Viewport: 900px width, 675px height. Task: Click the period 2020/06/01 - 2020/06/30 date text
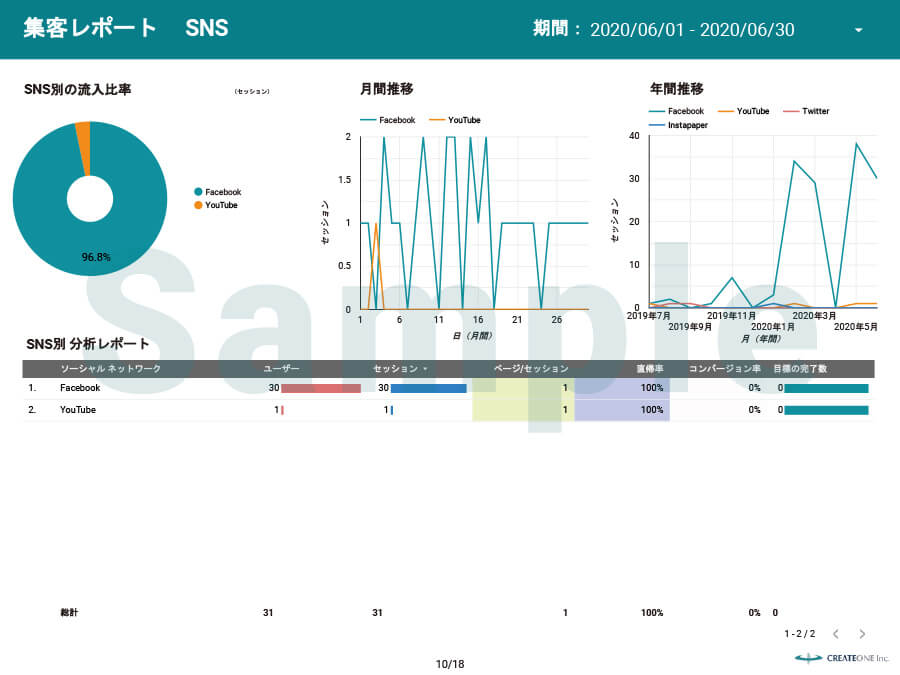(692, 30)
